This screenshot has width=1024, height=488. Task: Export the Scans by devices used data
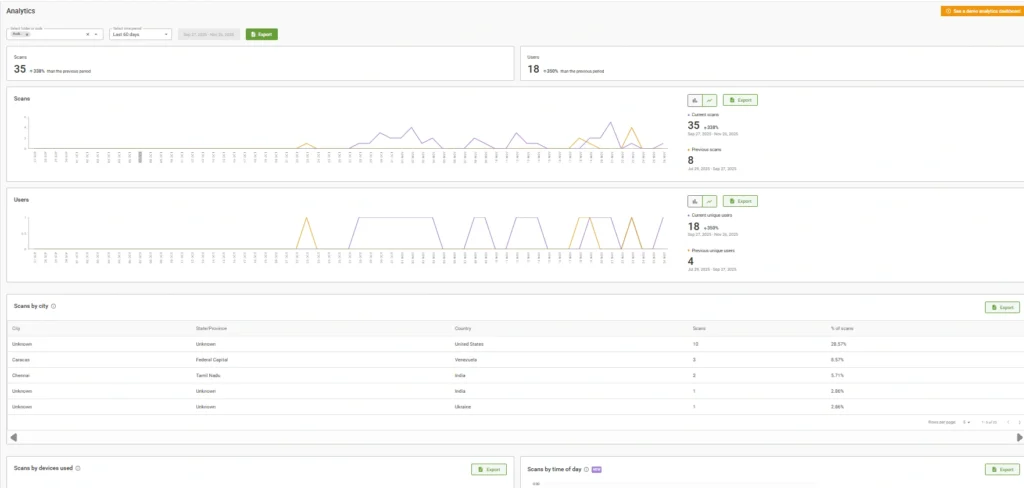point(488,469)
